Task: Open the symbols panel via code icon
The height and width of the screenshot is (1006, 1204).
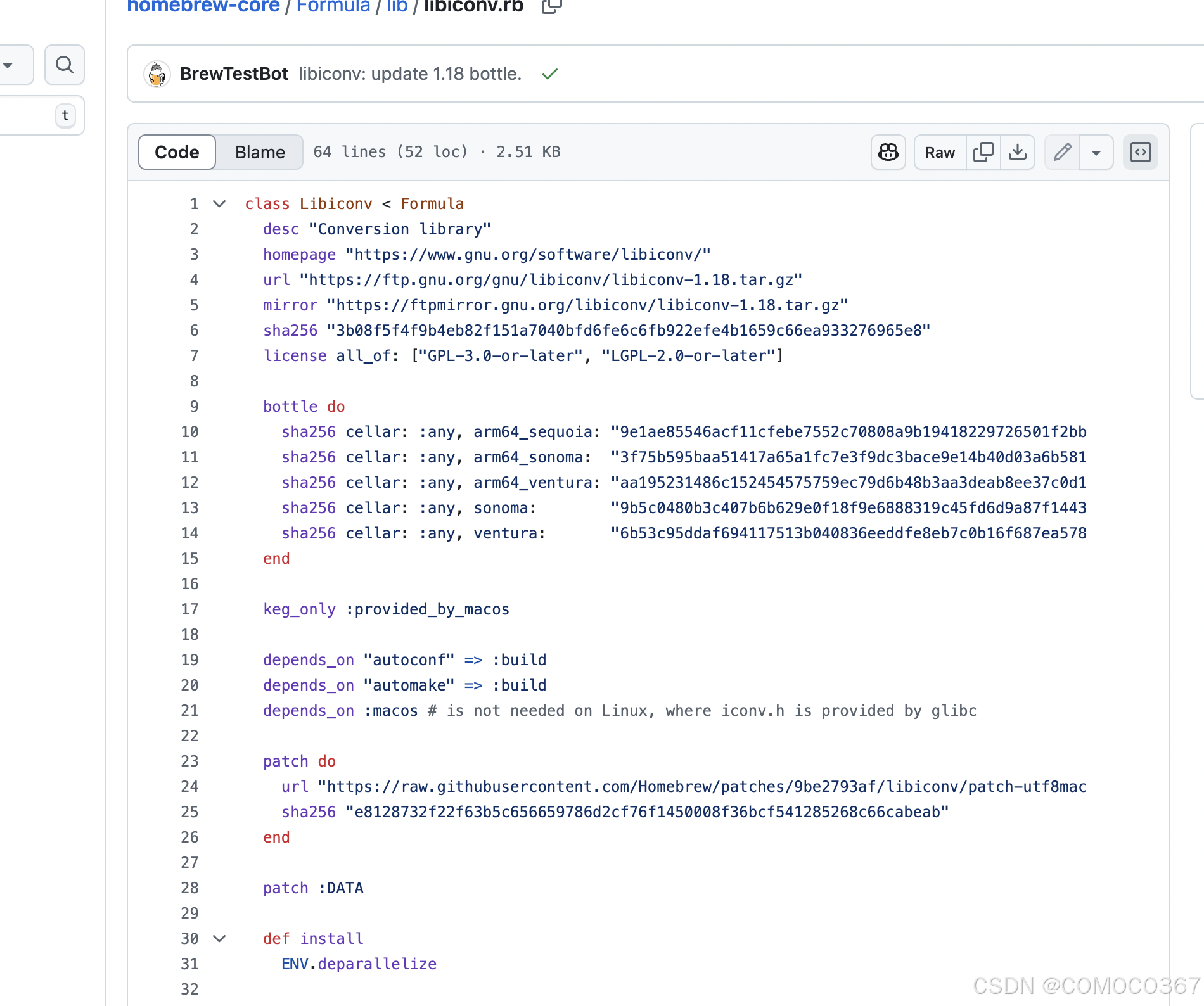Action: coord(1141,152)
